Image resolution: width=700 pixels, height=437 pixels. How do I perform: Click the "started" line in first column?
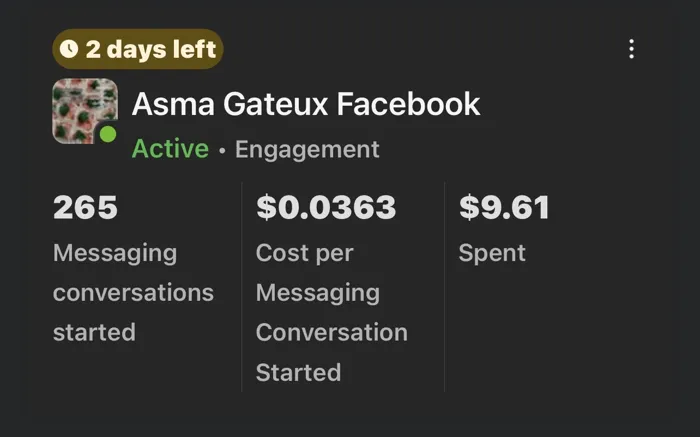pyautogui.click(x=94, y=332)
